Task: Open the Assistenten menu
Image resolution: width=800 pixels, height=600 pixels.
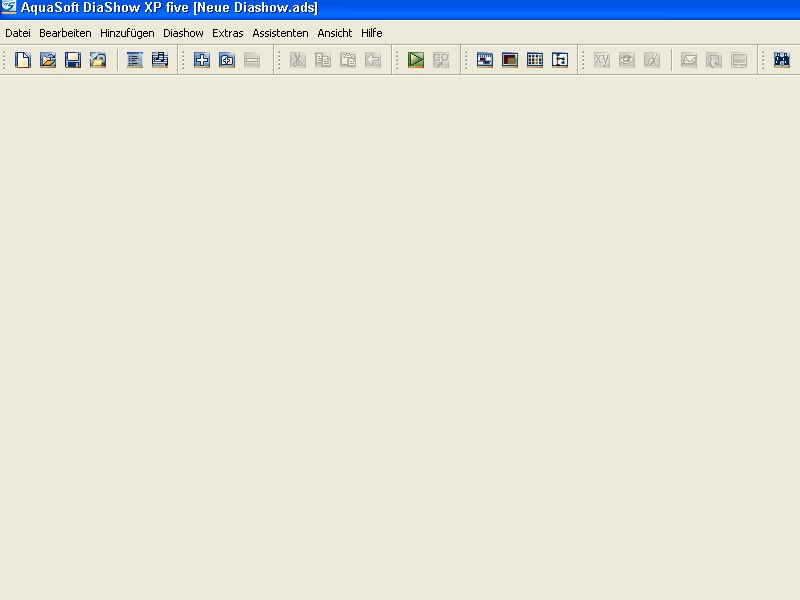Action: 280,33
